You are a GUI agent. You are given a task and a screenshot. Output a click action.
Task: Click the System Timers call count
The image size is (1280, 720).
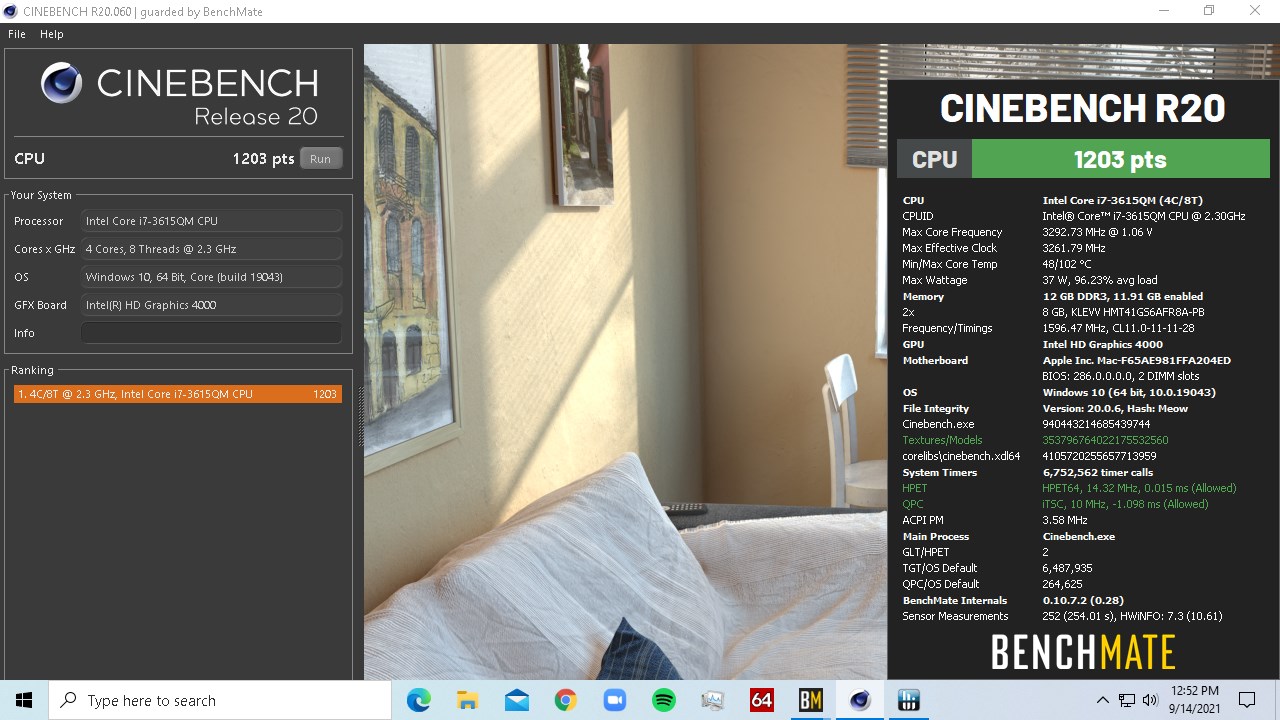1097,472
